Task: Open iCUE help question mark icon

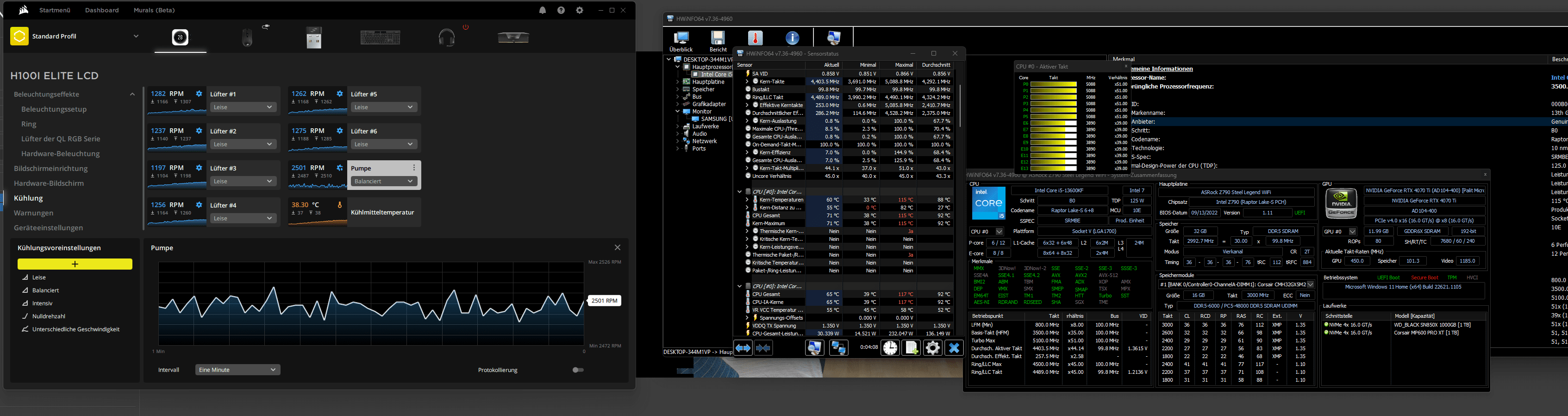Action: point(561,10)
